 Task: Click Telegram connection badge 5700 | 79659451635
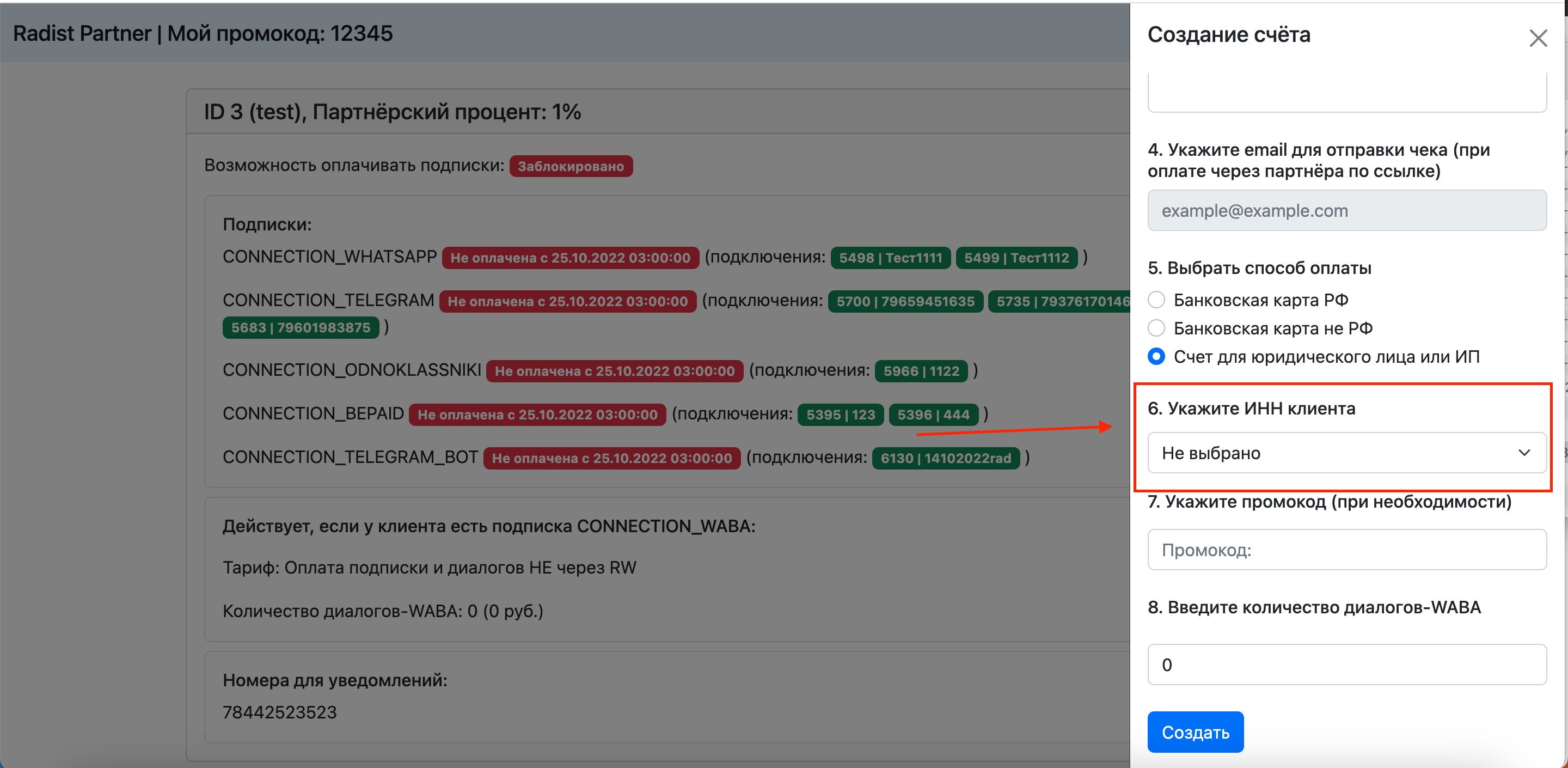pyautogui.click(x=905, y=301)
